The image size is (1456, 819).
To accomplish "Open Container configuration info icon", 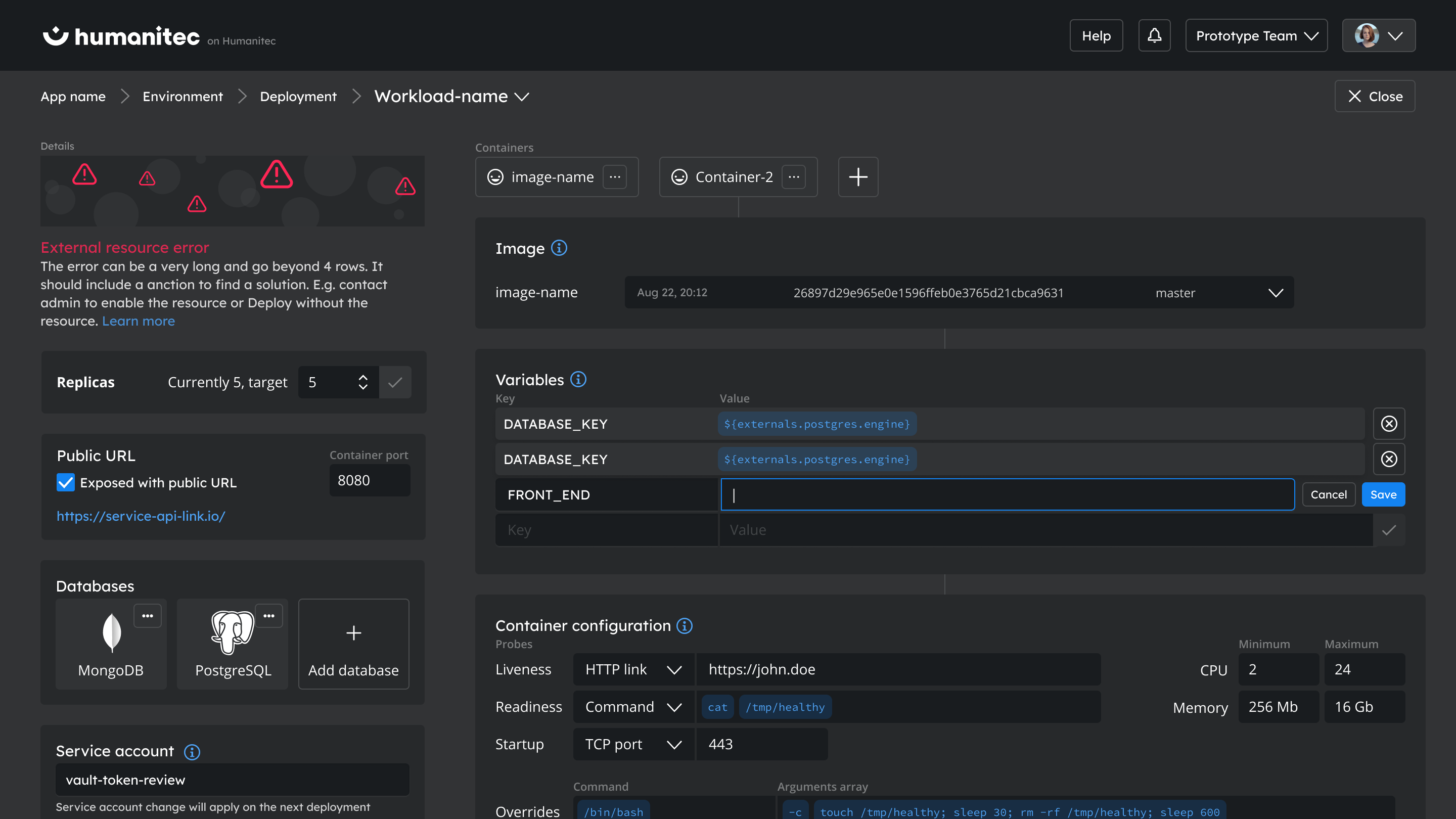I will (x=684, y=626).
